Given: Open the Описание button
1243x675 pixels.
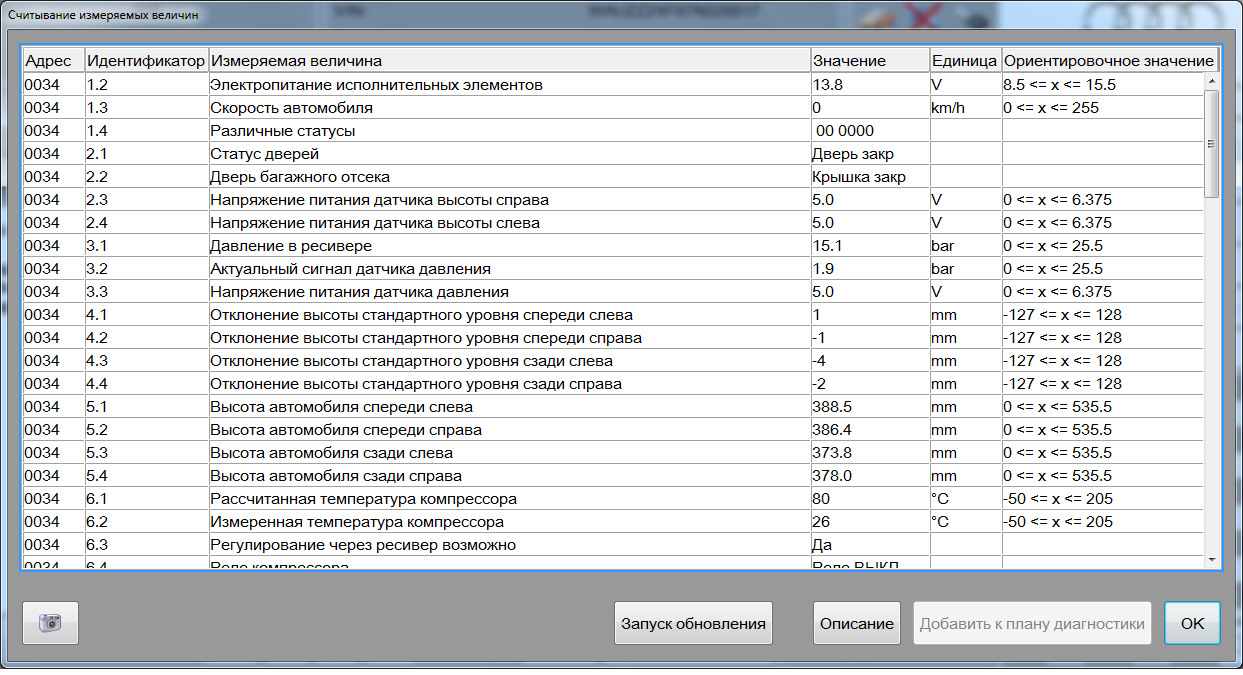Looking at the screenshot, I should 856,623.
